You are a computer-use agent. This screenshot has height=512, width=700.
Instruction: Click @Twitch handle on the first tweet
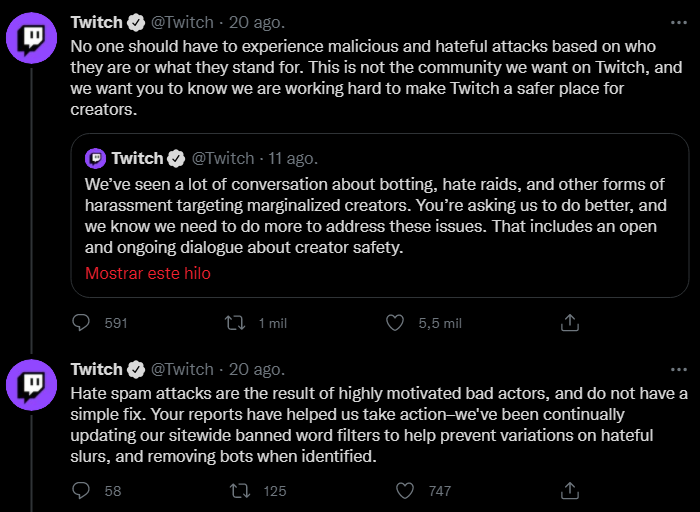click(x=183, y=22)
